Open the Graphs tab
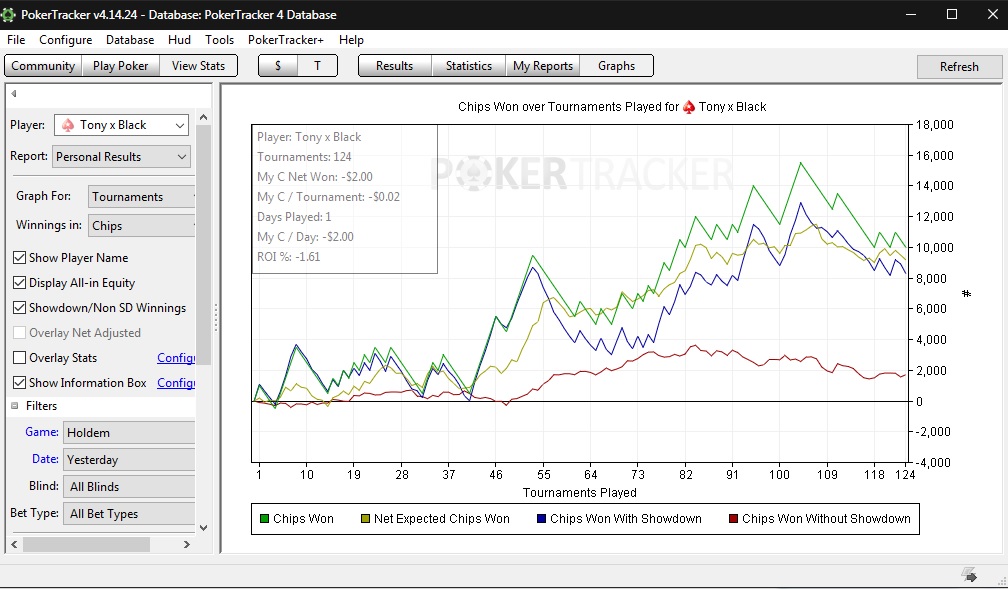The image size is (1008, 589). [616, 66]
